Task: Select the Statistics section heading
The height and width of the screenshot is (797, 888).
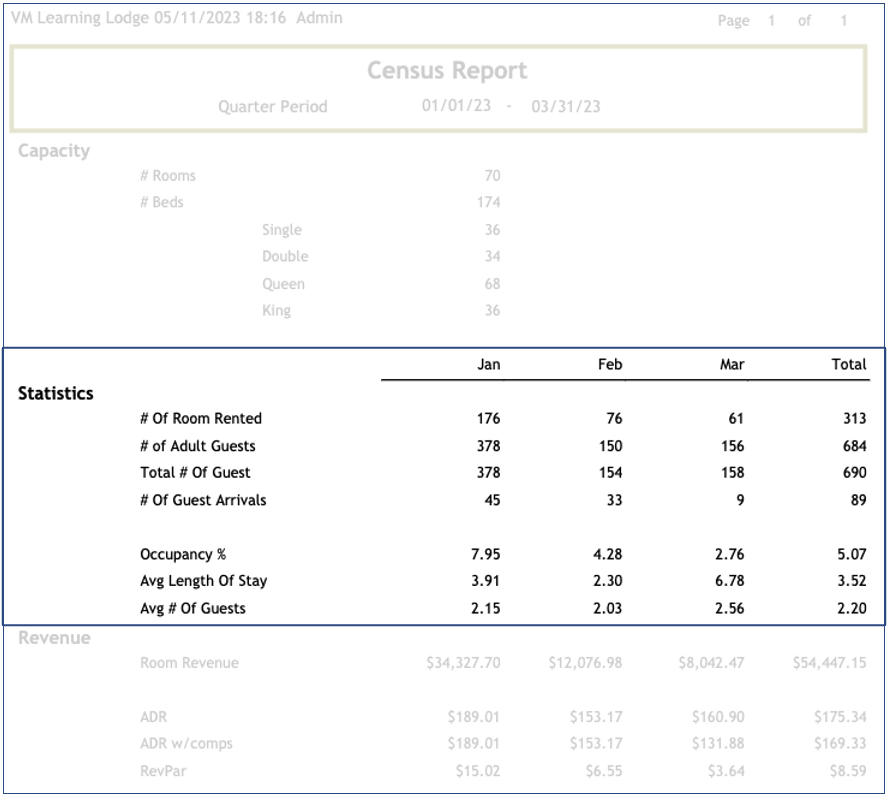Action: (x=56, y=393)
